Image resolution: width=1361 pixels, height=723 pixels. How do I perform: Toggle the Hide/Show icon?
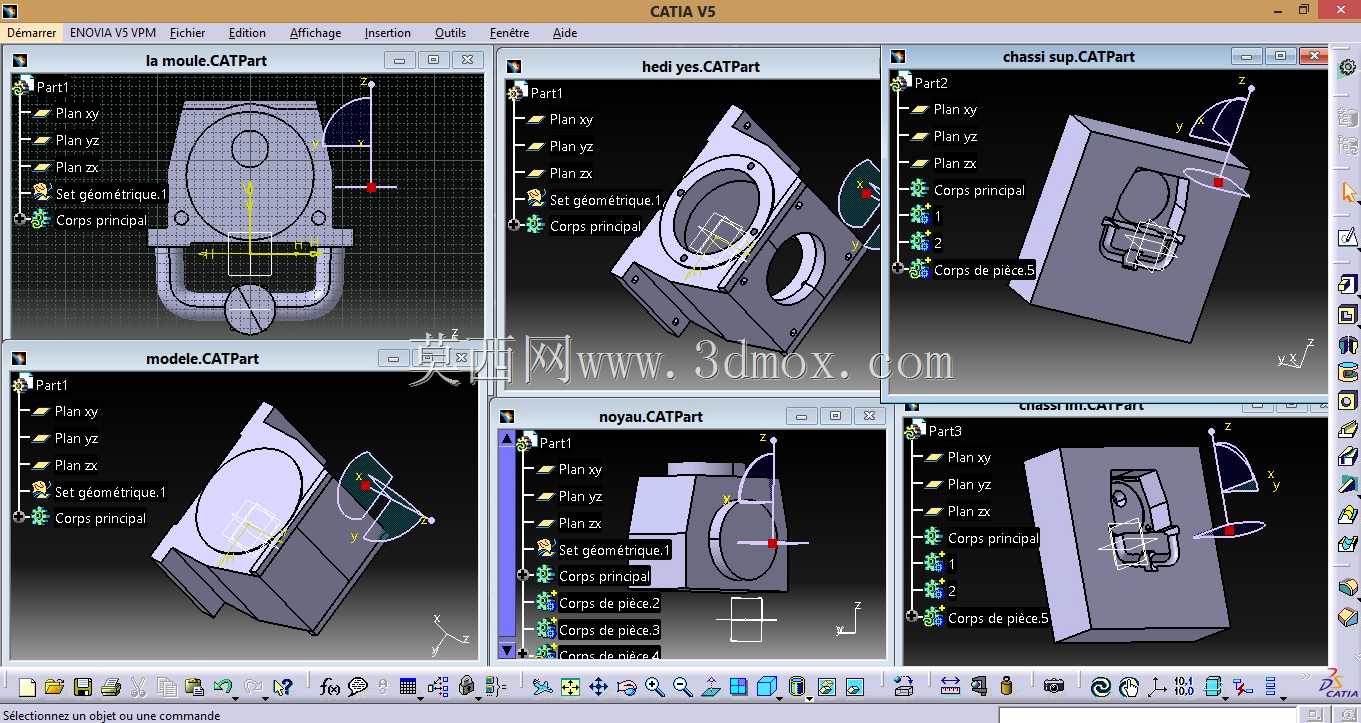pyautogui.click(x=826, y=687)
